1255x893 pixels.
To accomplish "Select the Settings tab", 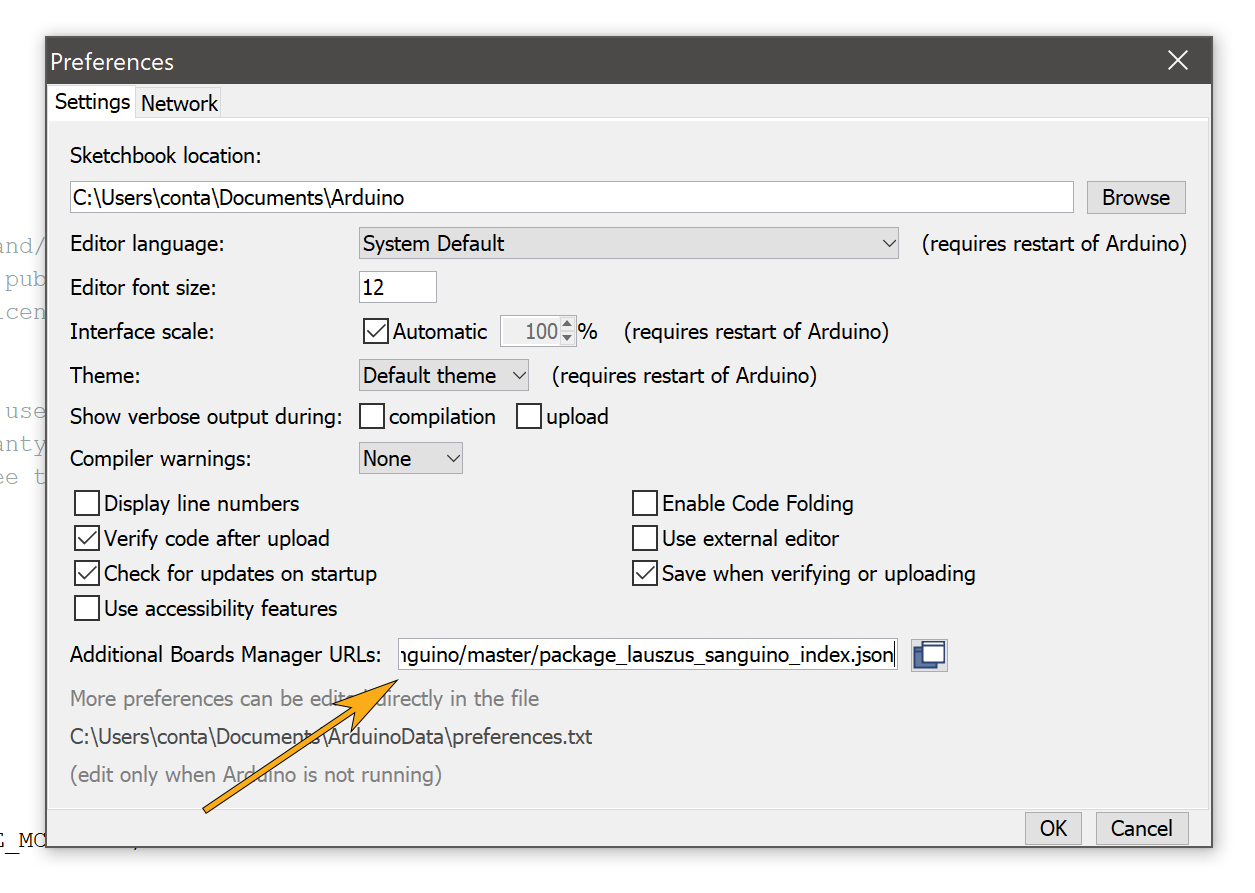I will (91, 101).
